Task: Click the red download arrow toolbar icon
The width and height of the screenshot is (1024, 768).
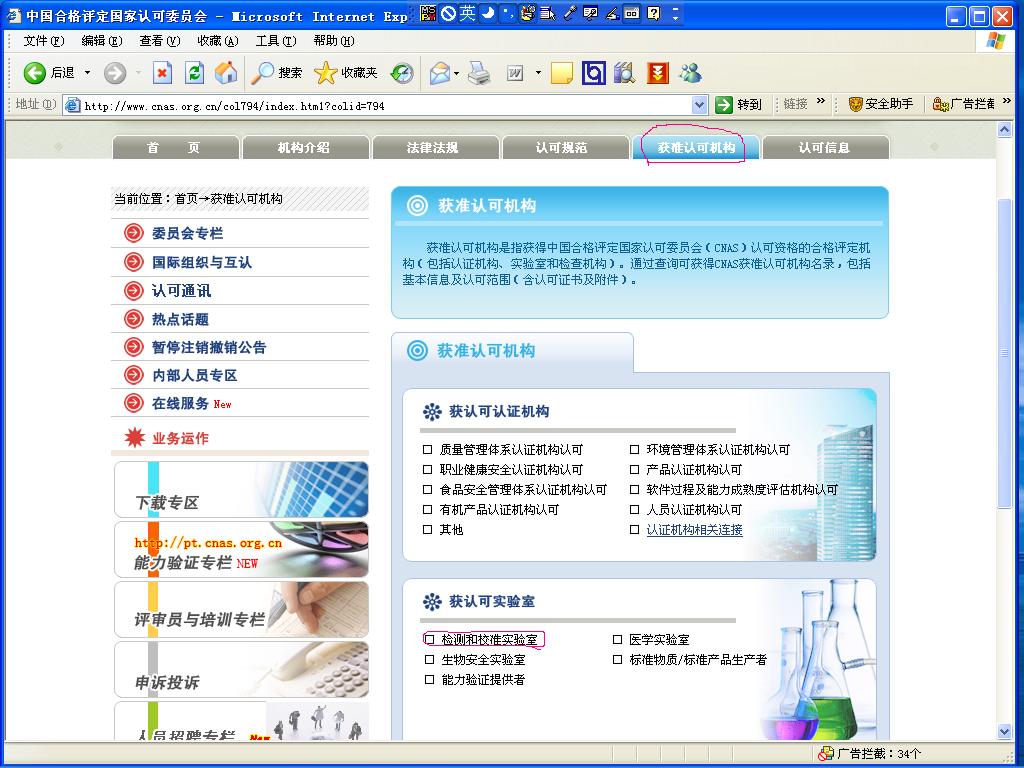Action: click(x=658, y=72)
